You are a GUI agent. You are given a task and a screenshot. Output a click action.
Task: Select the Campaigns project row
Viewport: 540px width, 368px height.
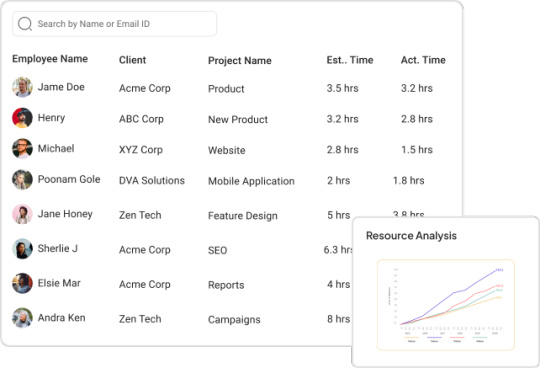point(234,319)
